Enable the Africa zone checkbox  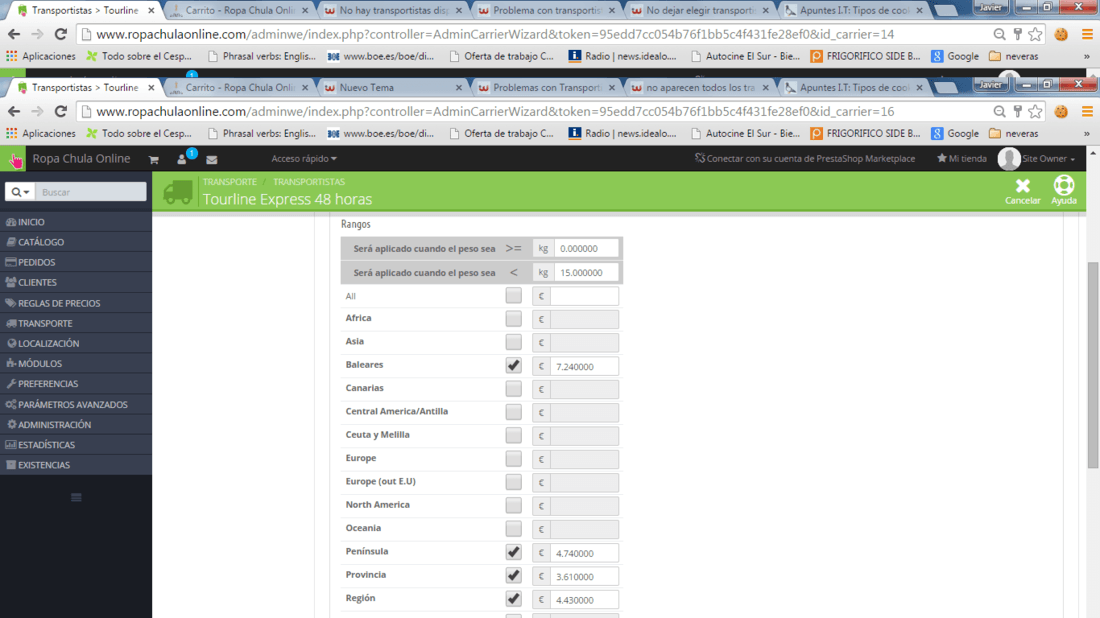[x=514, y=319]
